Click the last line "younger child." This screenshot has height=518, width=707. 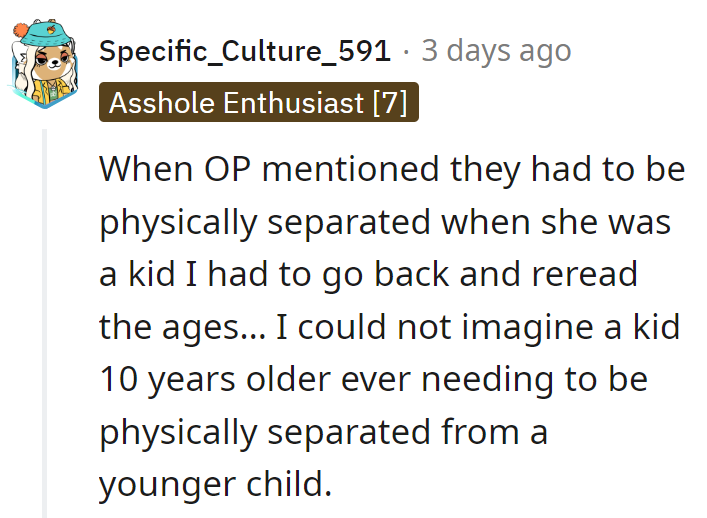tap(214, 484)
